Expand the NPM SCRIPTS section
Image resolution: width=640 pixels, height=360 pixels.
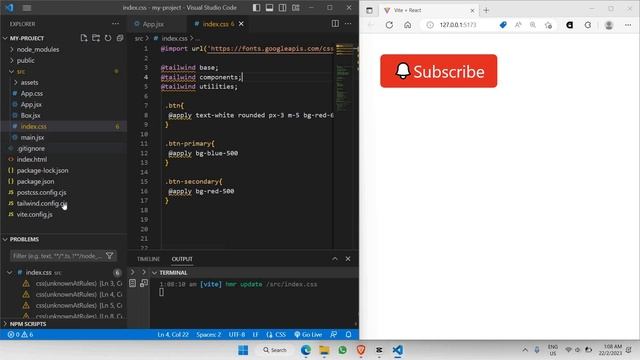pyautogui.click(x=28, y=324)
